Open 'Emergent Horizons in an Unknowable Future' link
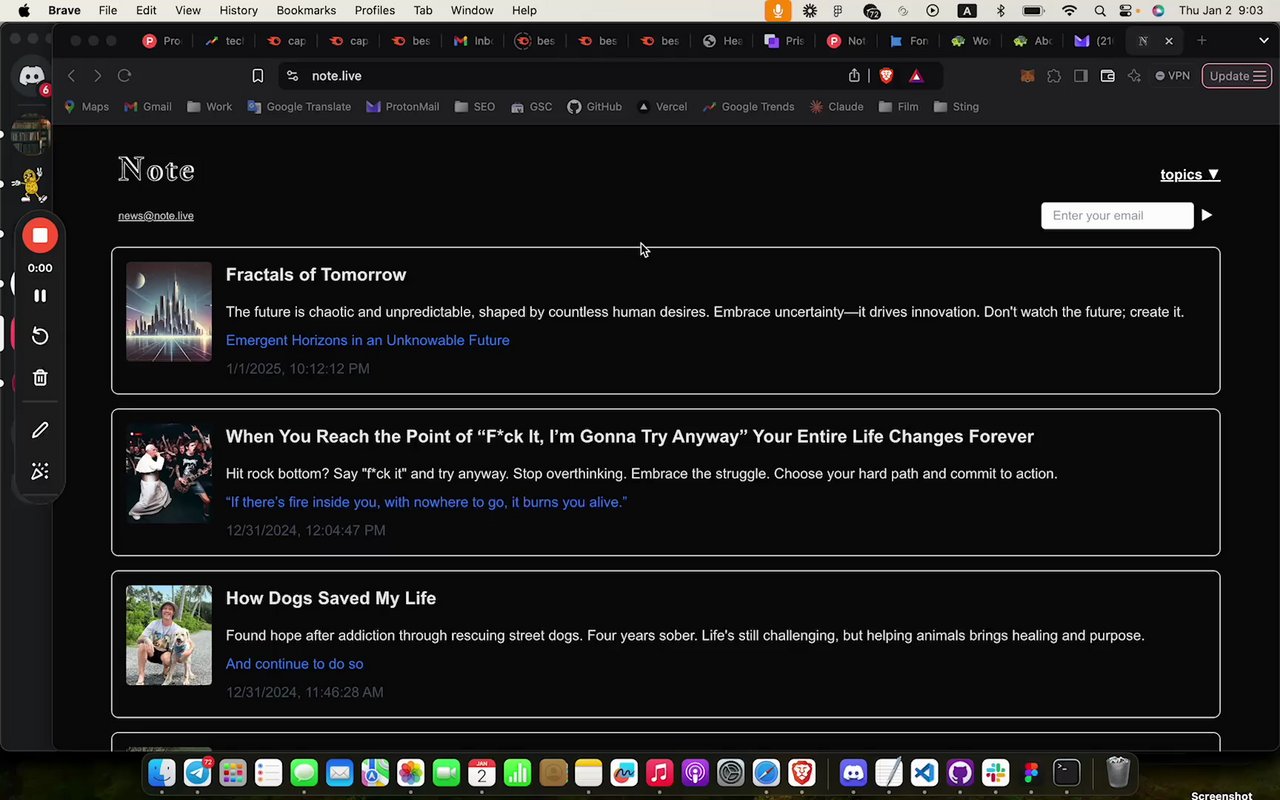 (368, 340)
